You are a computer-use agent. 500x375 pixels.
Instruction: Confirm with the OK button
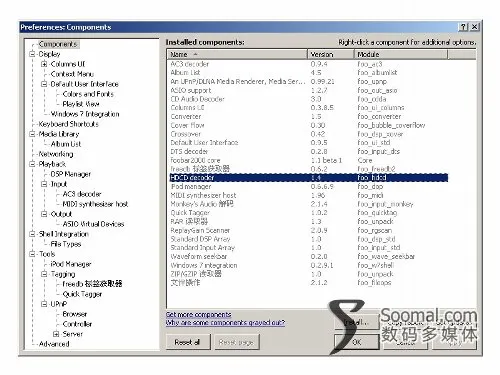pyautogui.click(x=357, y=342)
